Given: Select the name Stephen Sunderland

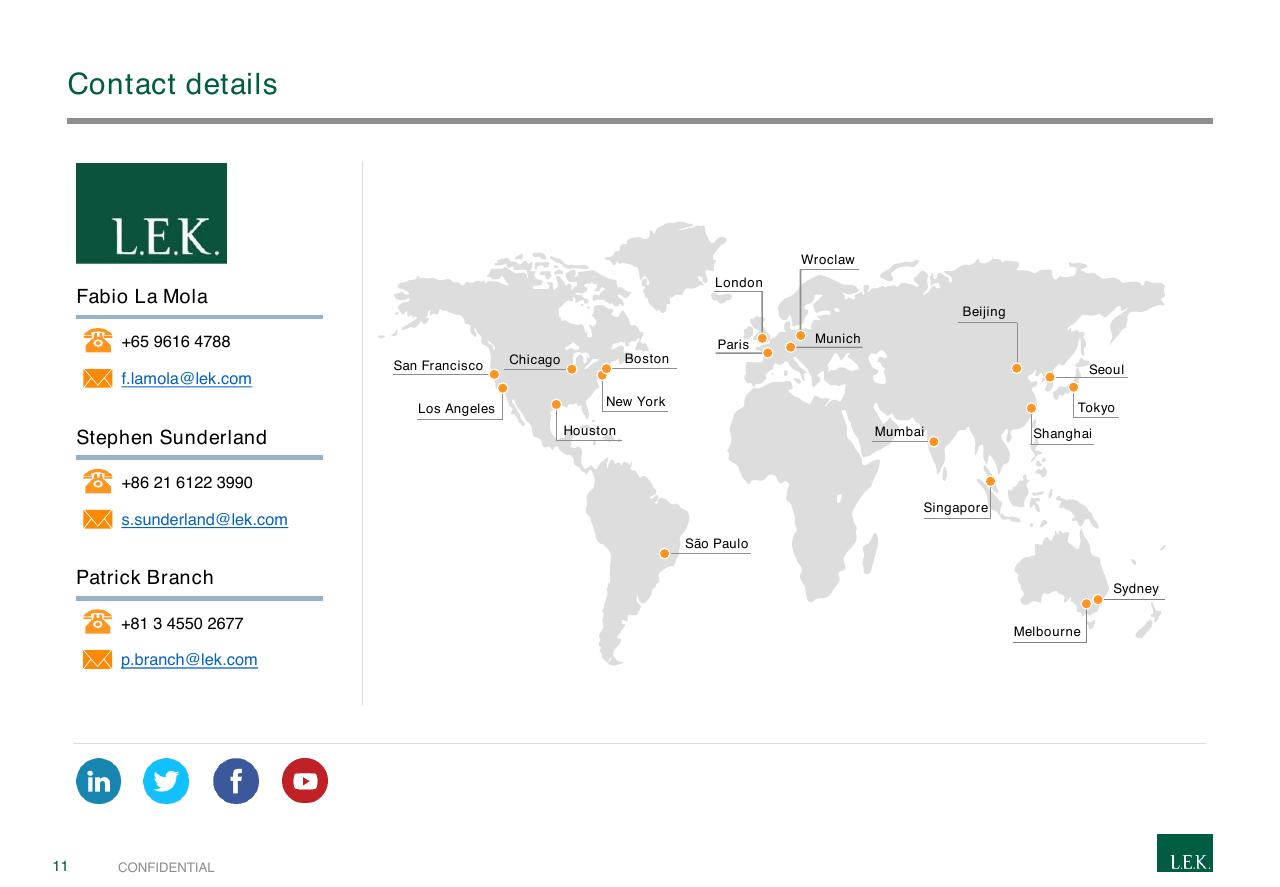Looking at the screenshot, I should [x=172, y=437].
